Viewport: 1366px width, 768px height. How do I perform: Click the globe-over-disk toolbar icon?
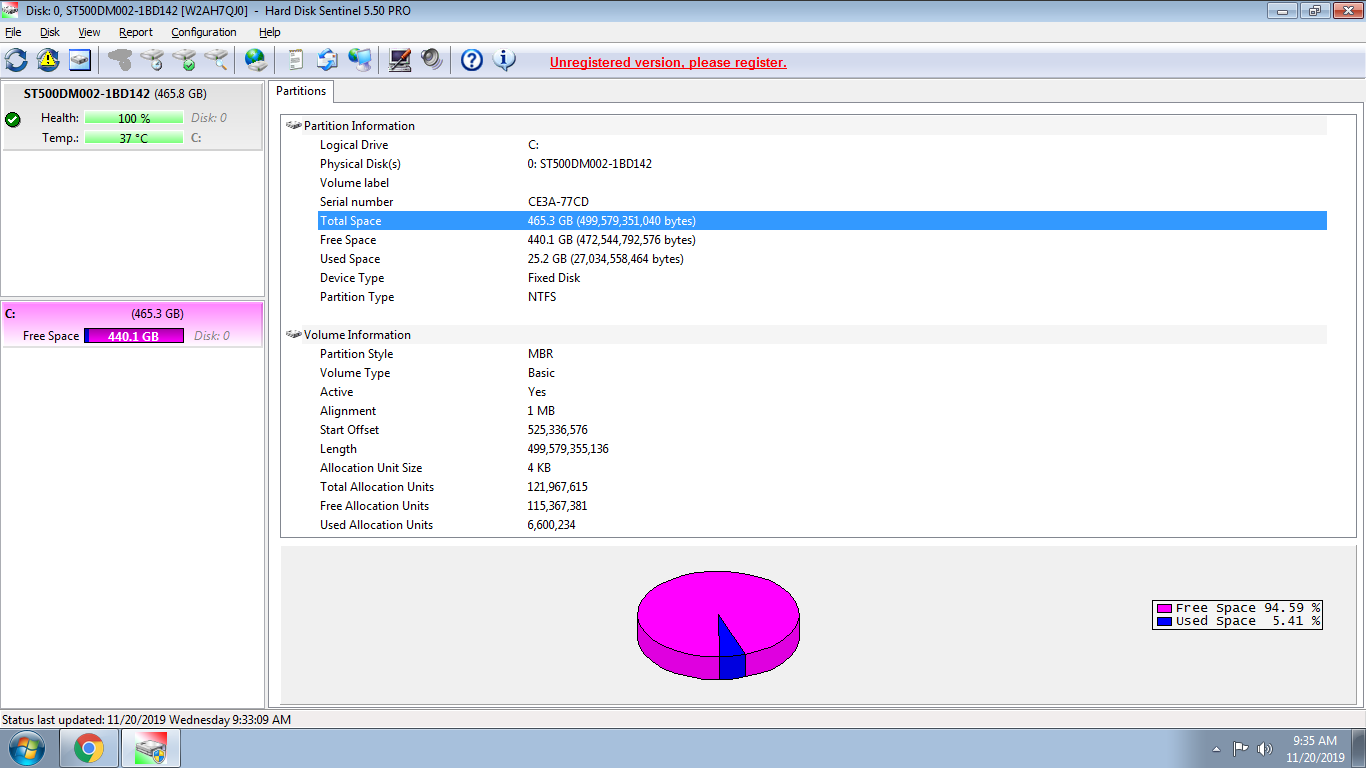[x=256, y=60]
